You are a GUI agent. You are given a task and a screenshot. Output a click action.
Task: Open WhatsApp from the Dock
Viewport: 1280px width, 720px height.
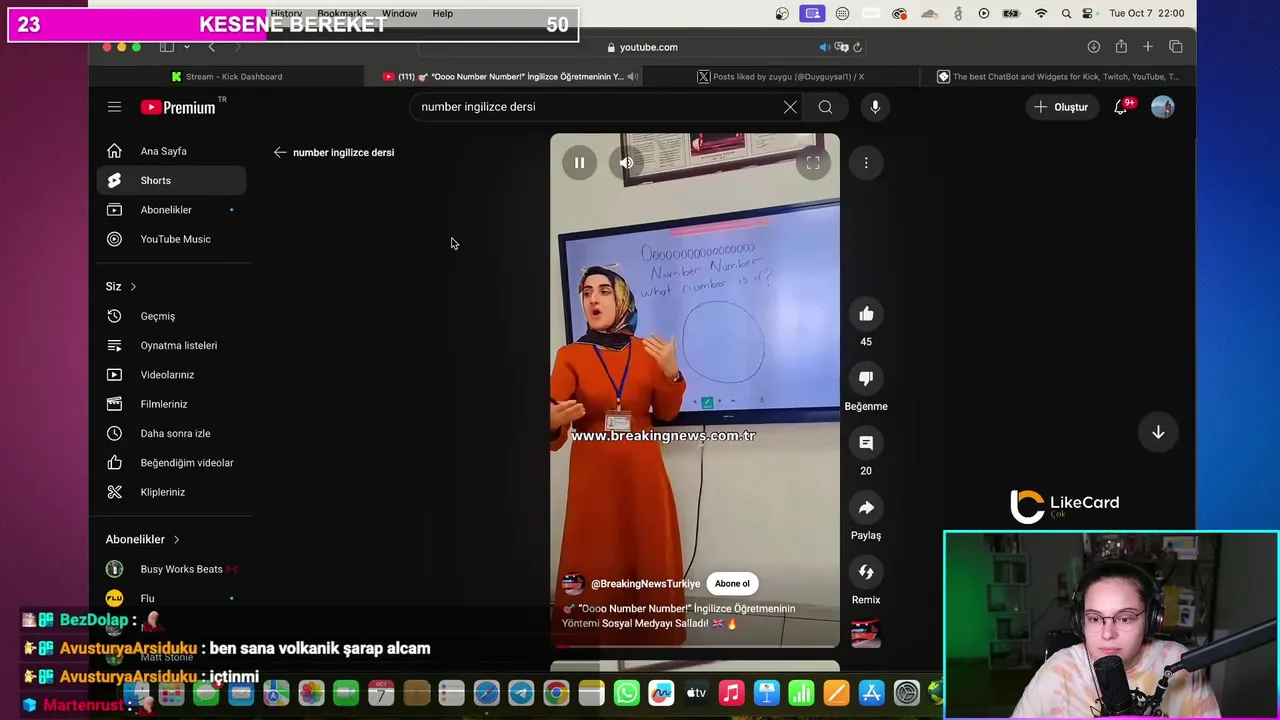[627, 692]
